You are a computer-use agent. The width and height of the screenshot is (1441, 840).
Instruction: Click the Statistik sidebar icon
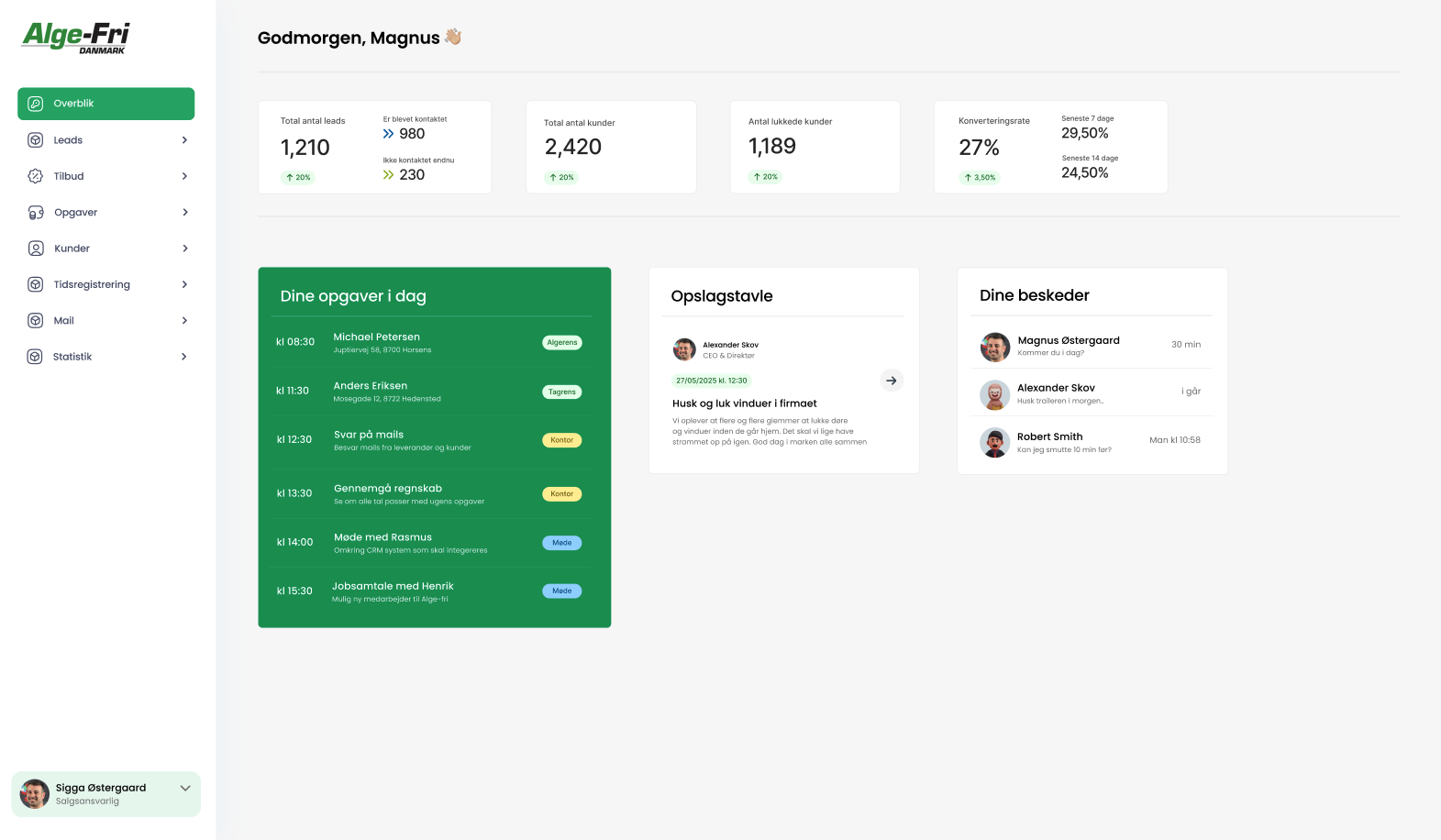(x=35, y=357)
